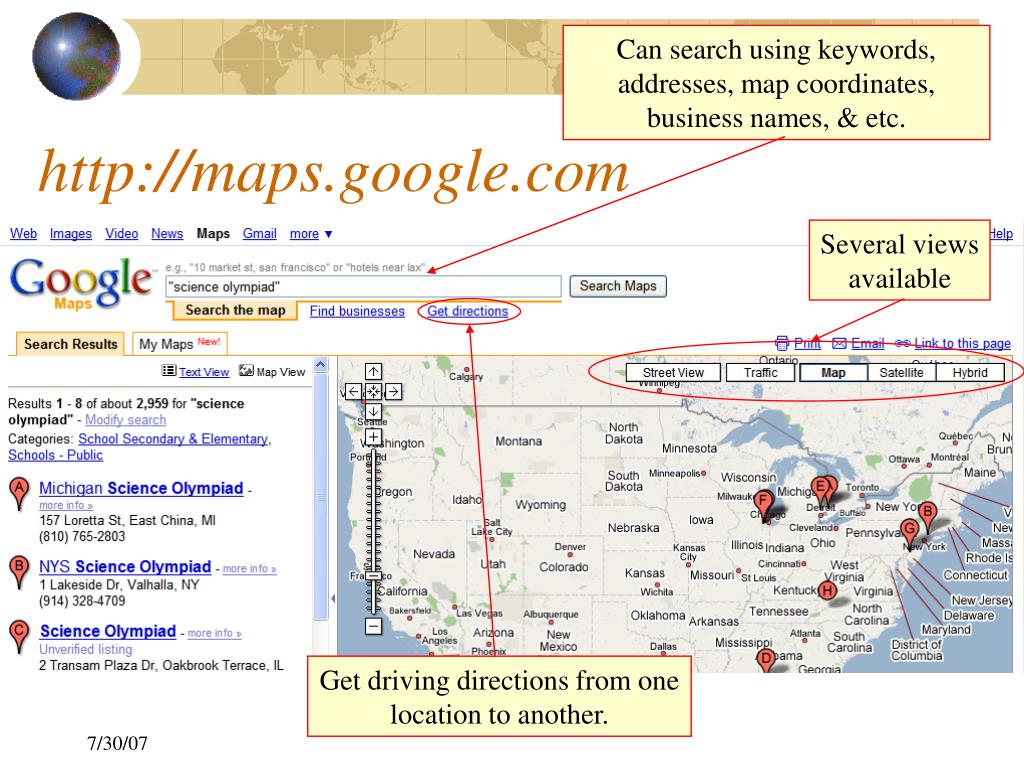Toggle the Traffic overlay
This screenshot has height=768, width=1024.
click(x=761, y=372)
